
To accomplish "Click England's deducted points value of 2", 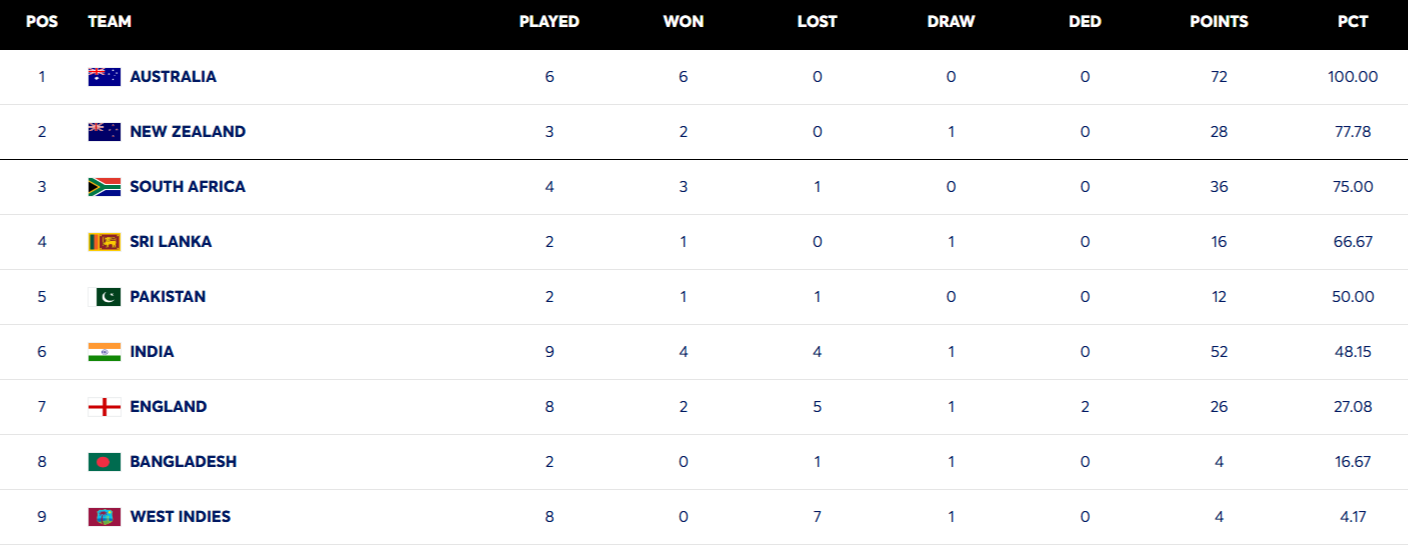I will coord(1085,407).
